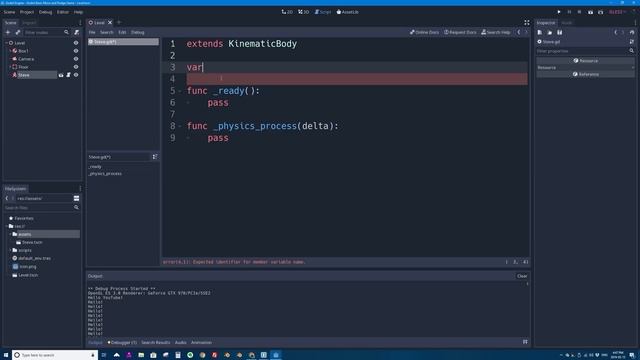
Task: Instance a child scene with the link icon
Action: point(18,32)
